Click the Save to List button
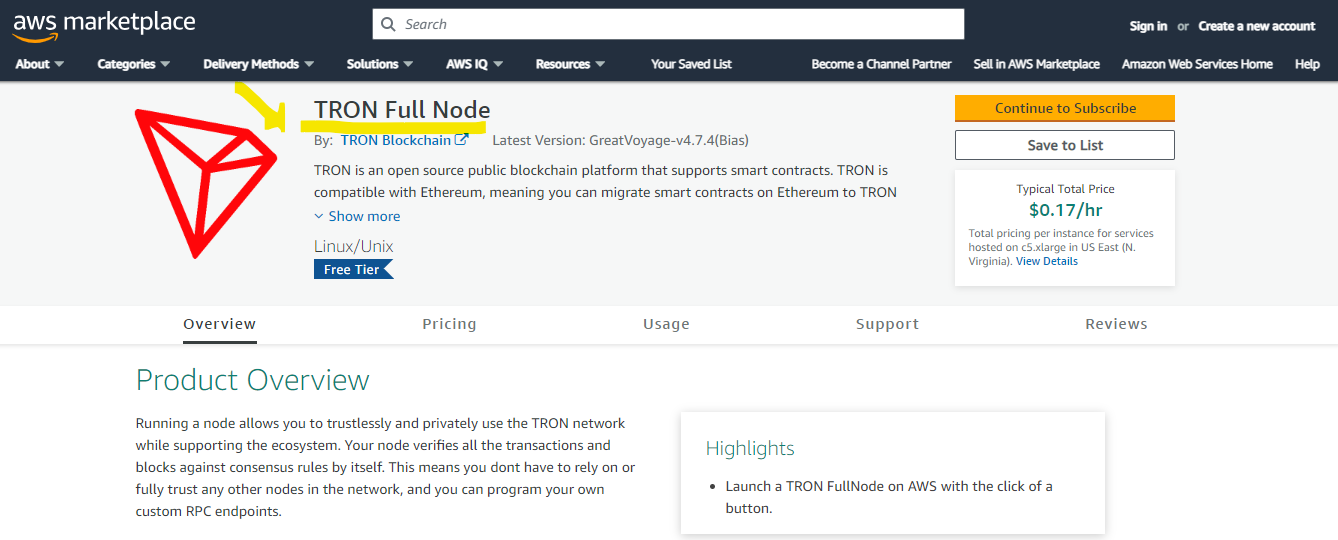The height and width of the screenshot is (540, 1338). (x=1065, y=145)
